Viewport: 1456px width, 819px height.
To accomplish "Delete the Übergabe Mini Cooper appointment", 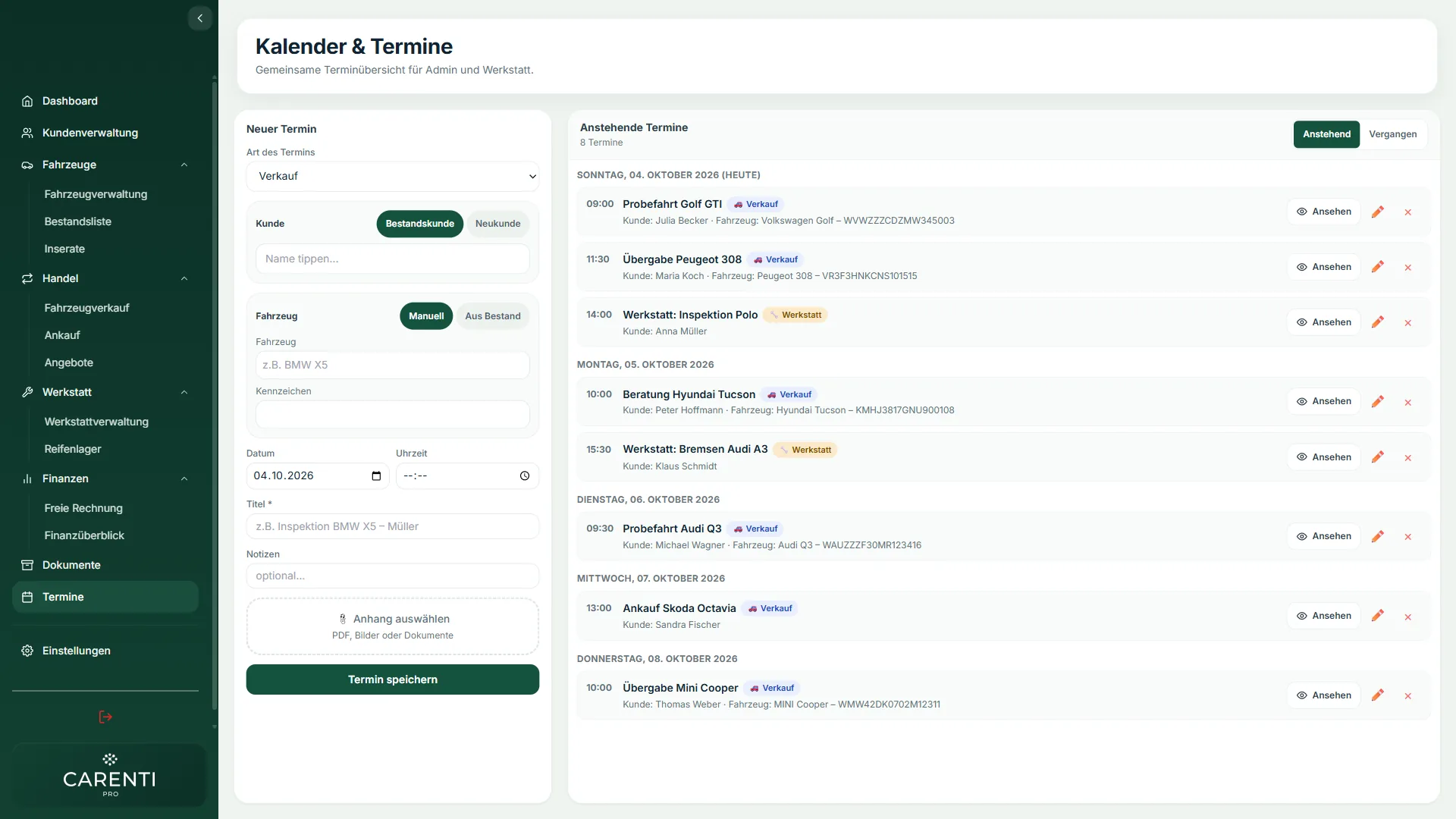I will pyautogui.click(x=1408, y=696).
